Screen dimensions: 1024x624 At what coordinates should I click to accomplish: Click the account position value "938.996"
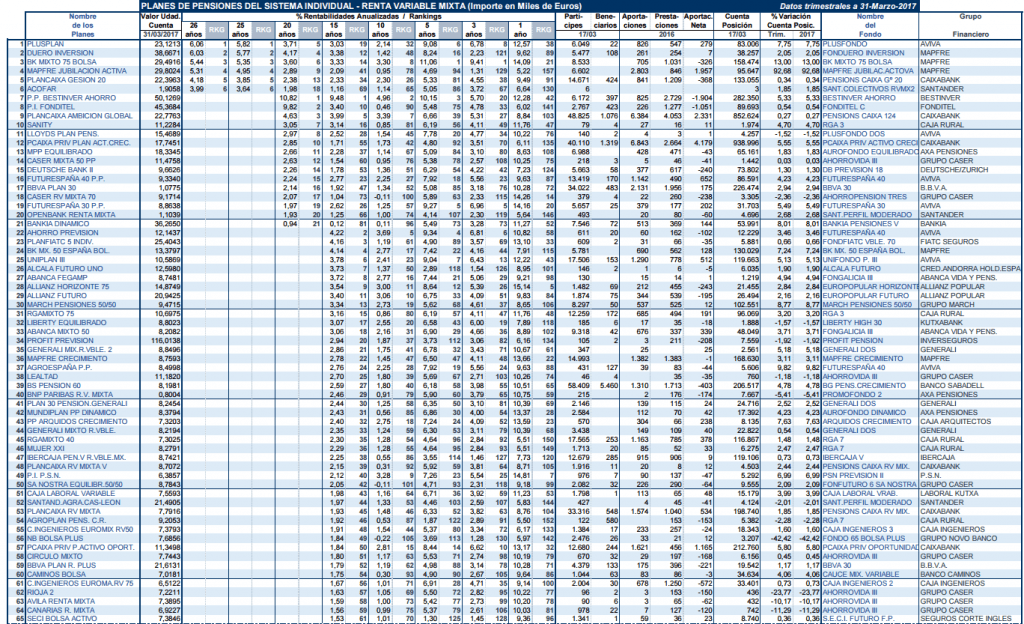pyautogui.click(x=746, y=142)
